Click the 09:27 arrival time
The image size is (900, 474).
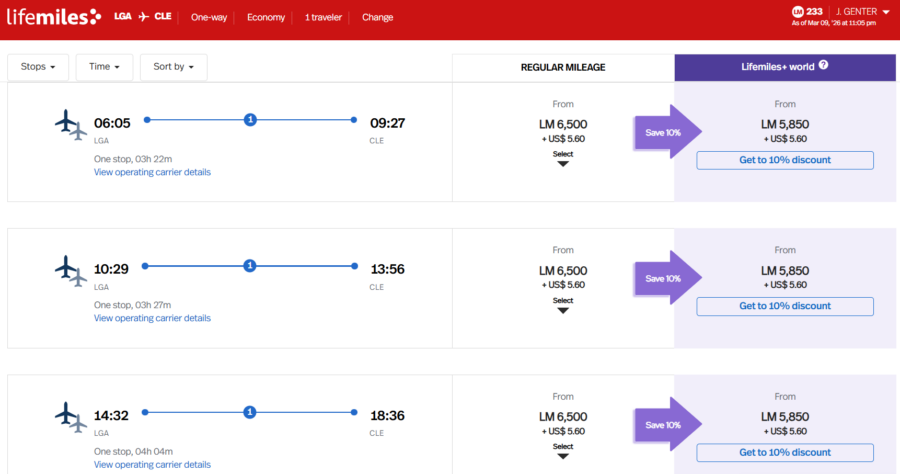point(387,123)
